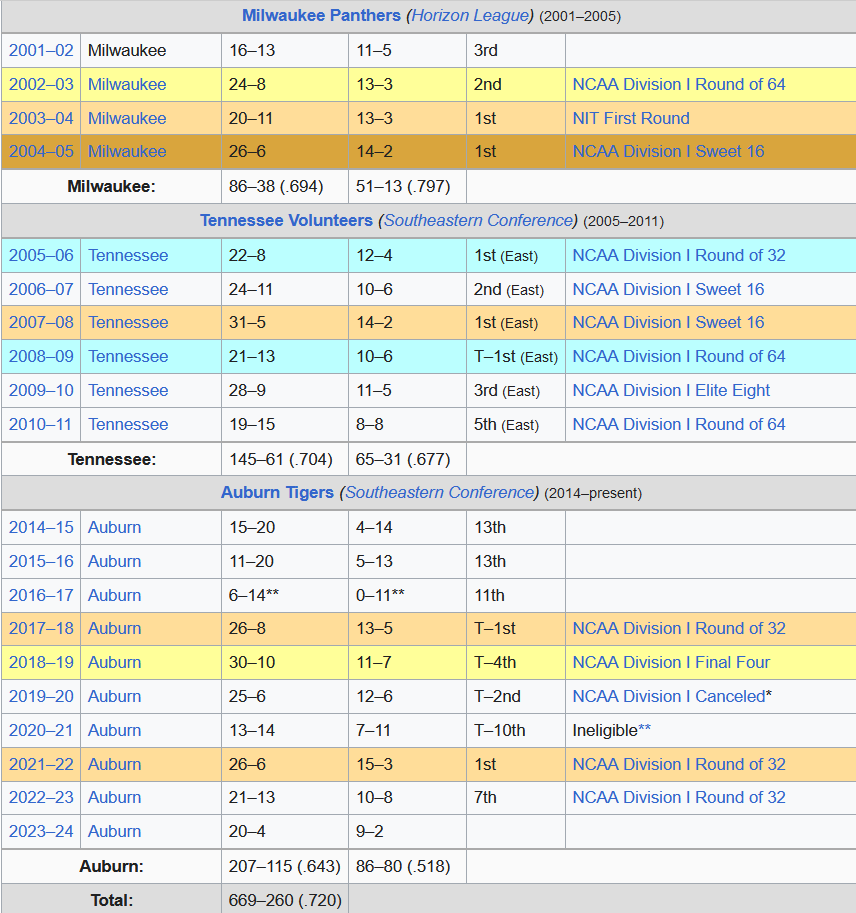Open NCAA Division I Round of 64 for 2010–11
Viewport: 856px width, 913px height.
[679, 424]
